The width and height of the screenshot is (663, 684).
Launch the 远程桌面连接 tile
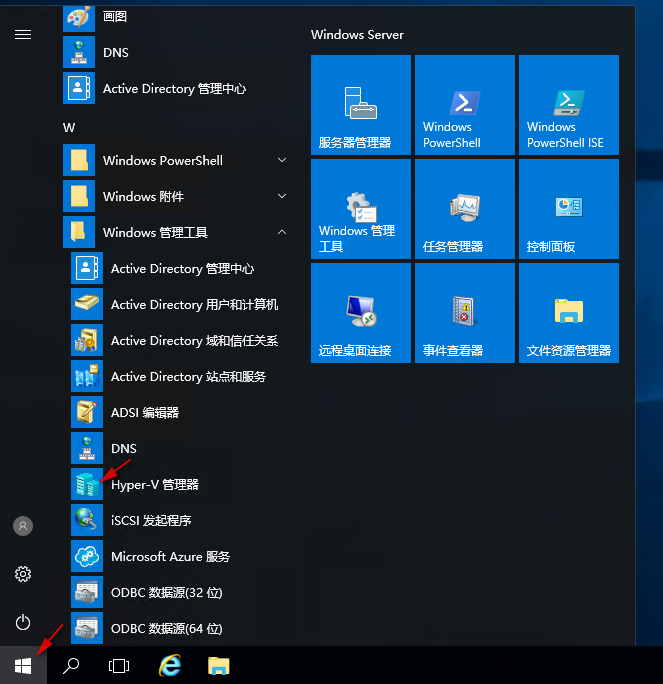tap(361, 313)
